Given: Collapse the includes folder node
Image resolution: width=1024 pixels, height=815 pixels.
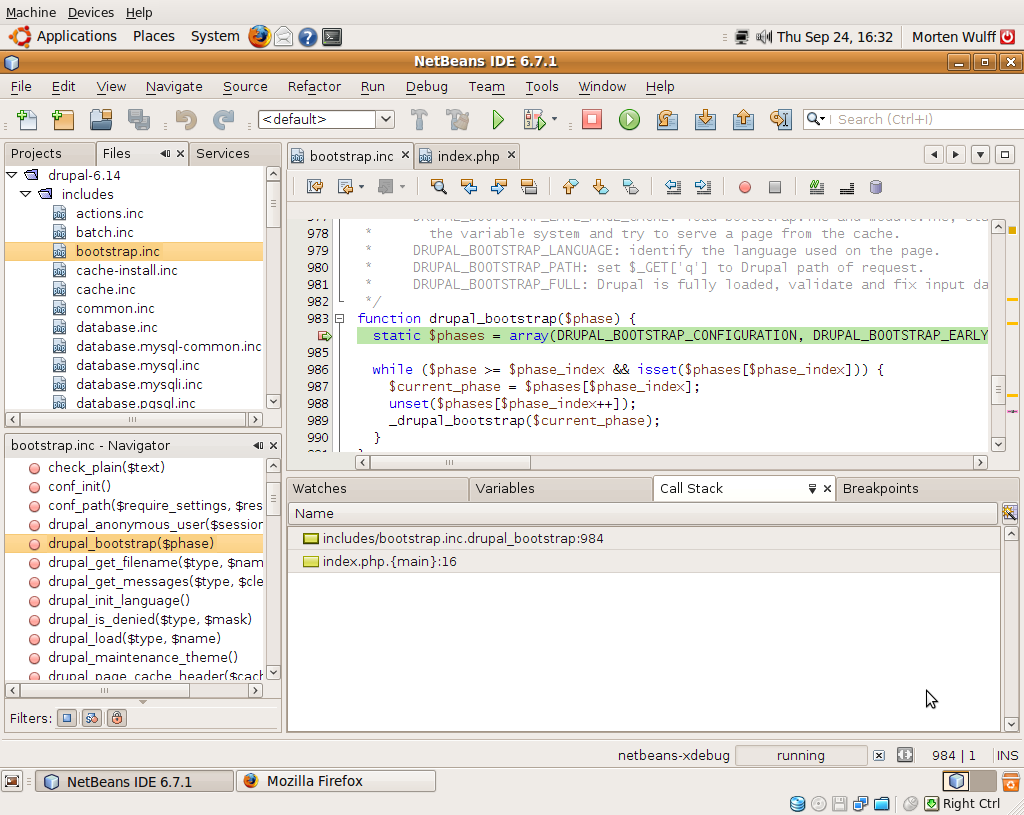Looking at the screenshot, I should pos(25,194).
